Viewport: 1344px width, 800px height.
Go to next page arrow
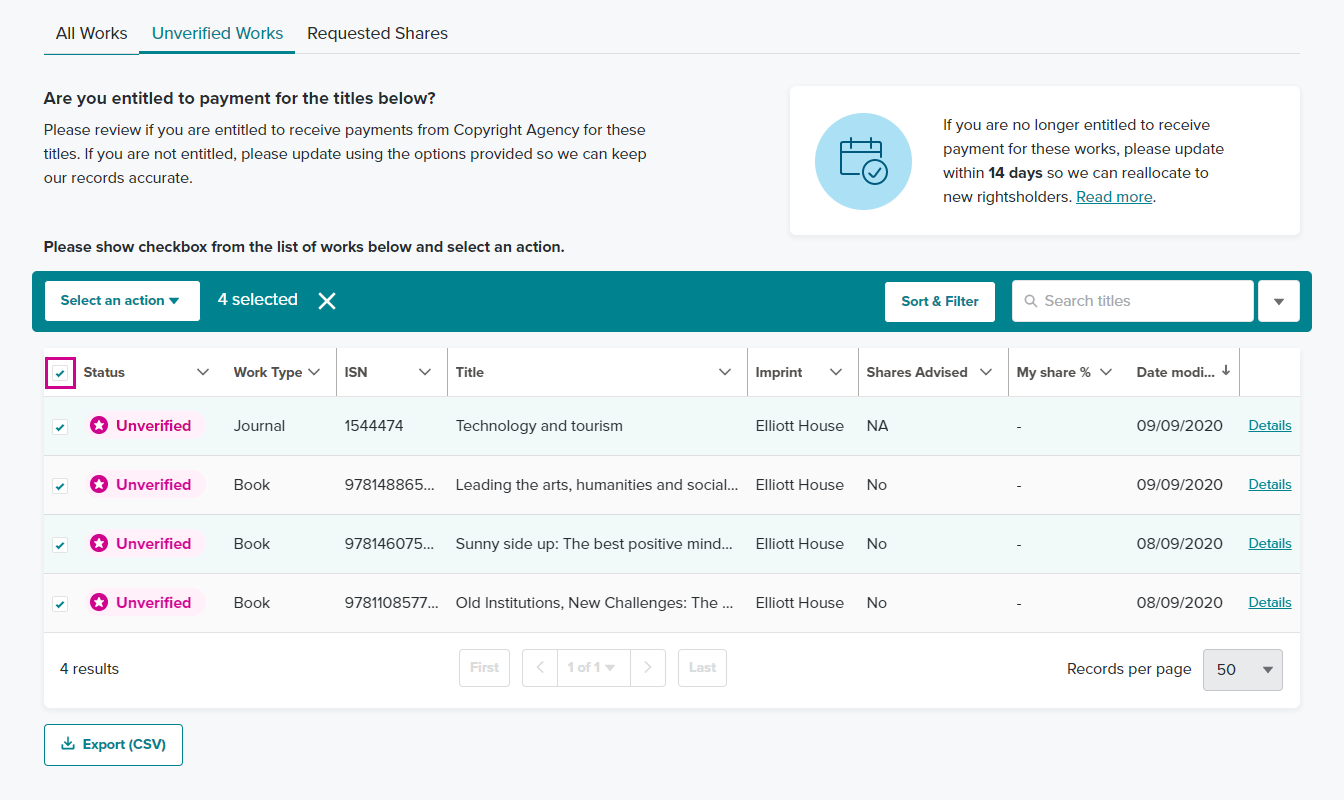point(648,668)
